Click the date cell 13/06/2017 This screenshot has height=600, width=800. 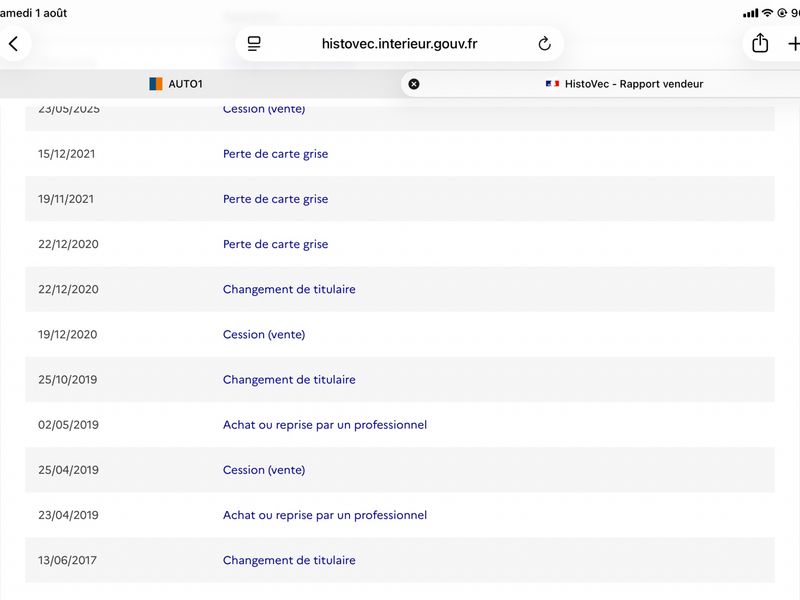[67, 560]
